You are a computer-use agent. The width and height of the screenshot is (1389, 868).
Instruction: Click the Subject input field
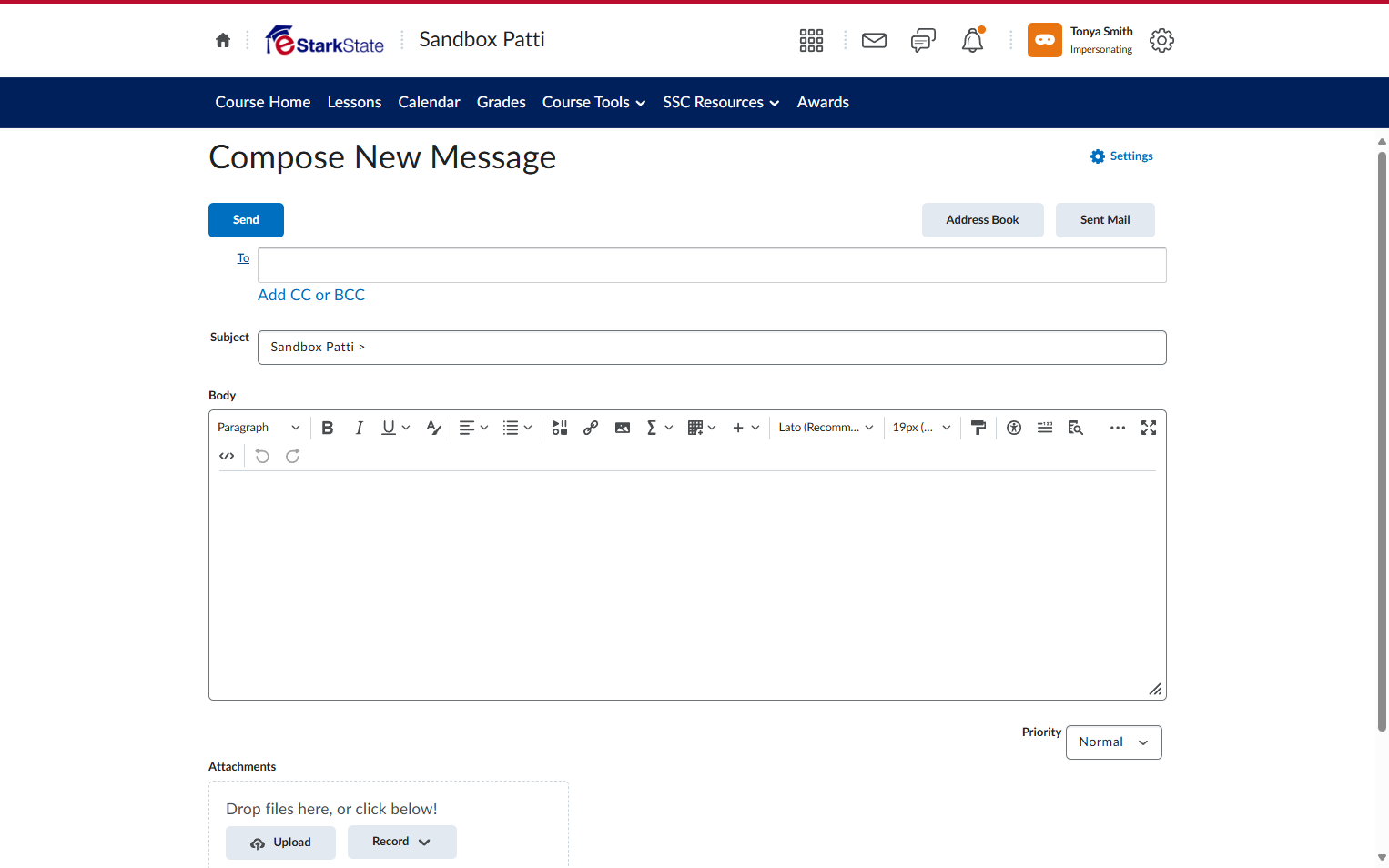pos(712,348)
